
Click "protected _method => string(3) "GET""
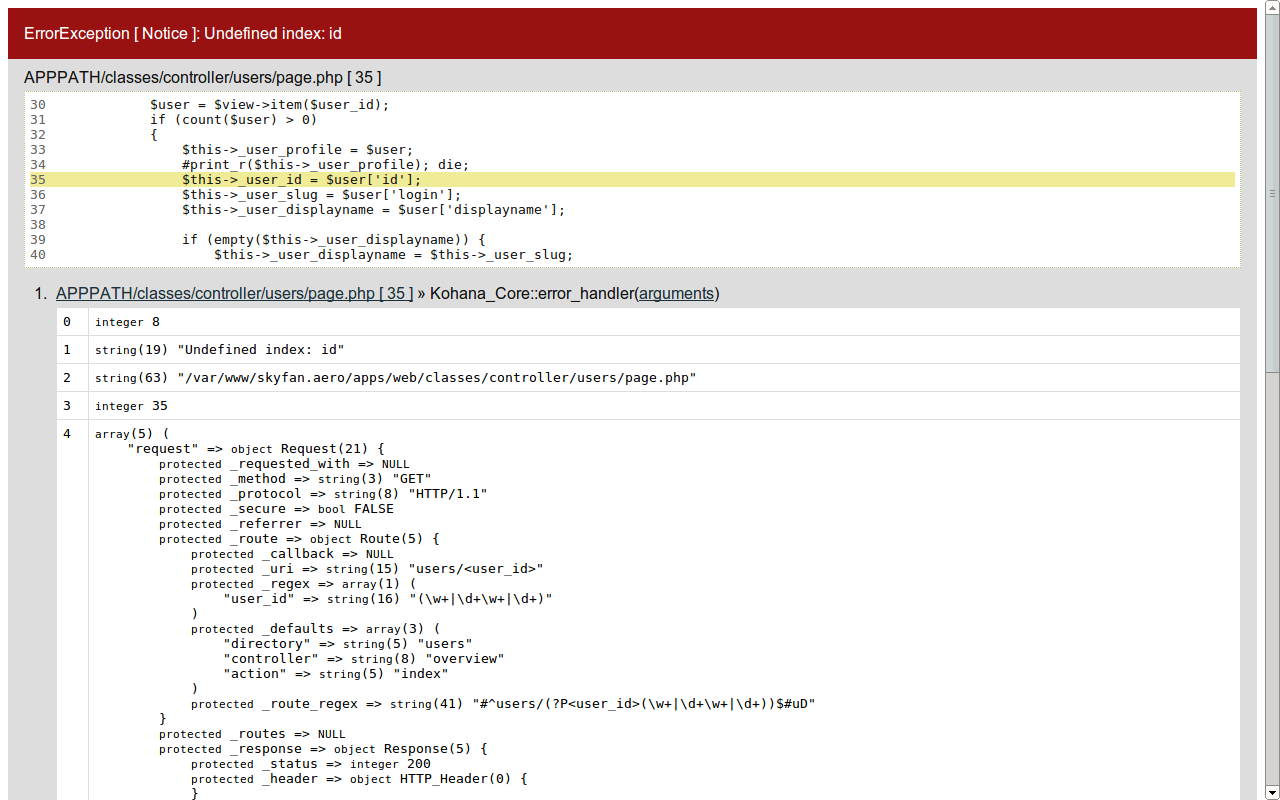click(x=295, y=479)
